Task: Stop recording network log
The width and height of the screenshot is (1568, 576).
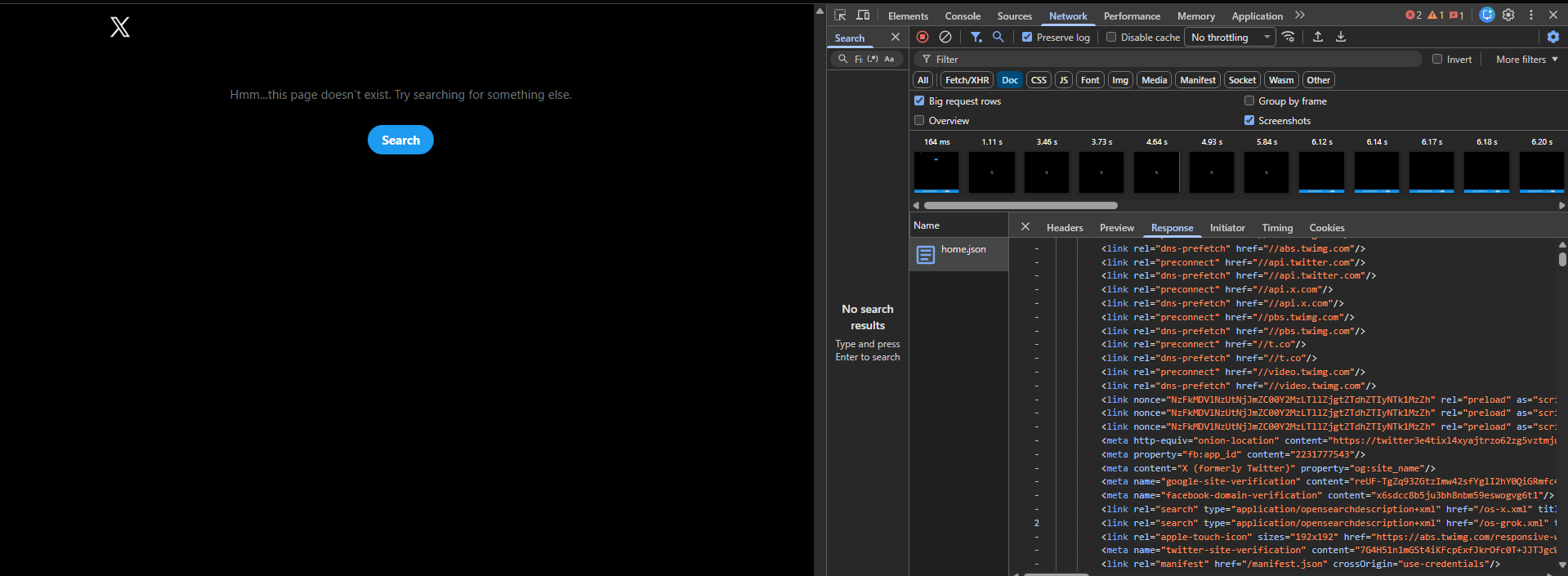Action: click(922, 37)
